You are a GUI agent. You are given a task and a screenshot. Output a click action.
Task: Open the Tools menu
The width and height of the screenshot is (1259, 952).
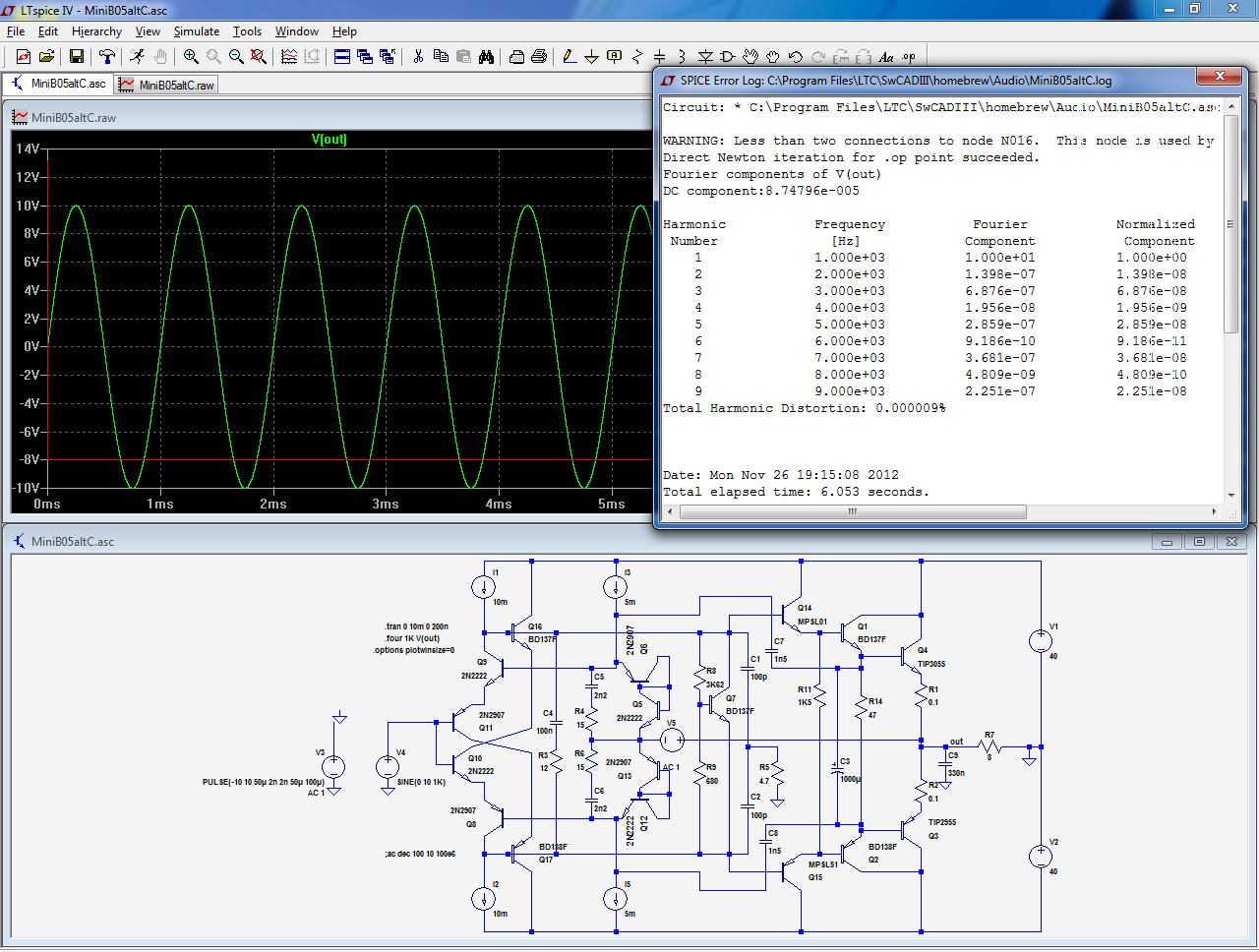click(x=247, y=31)
